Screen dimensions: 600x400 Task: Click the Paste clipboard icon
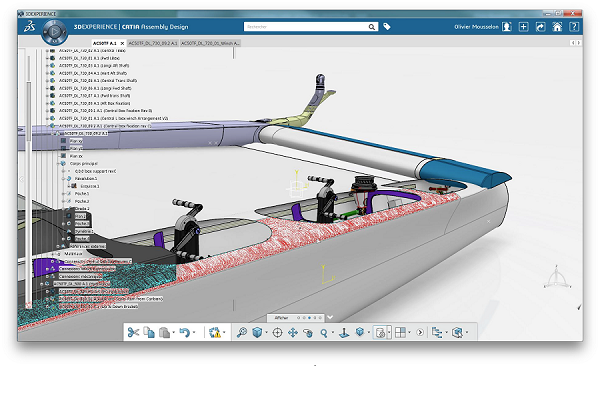[165, 332]
